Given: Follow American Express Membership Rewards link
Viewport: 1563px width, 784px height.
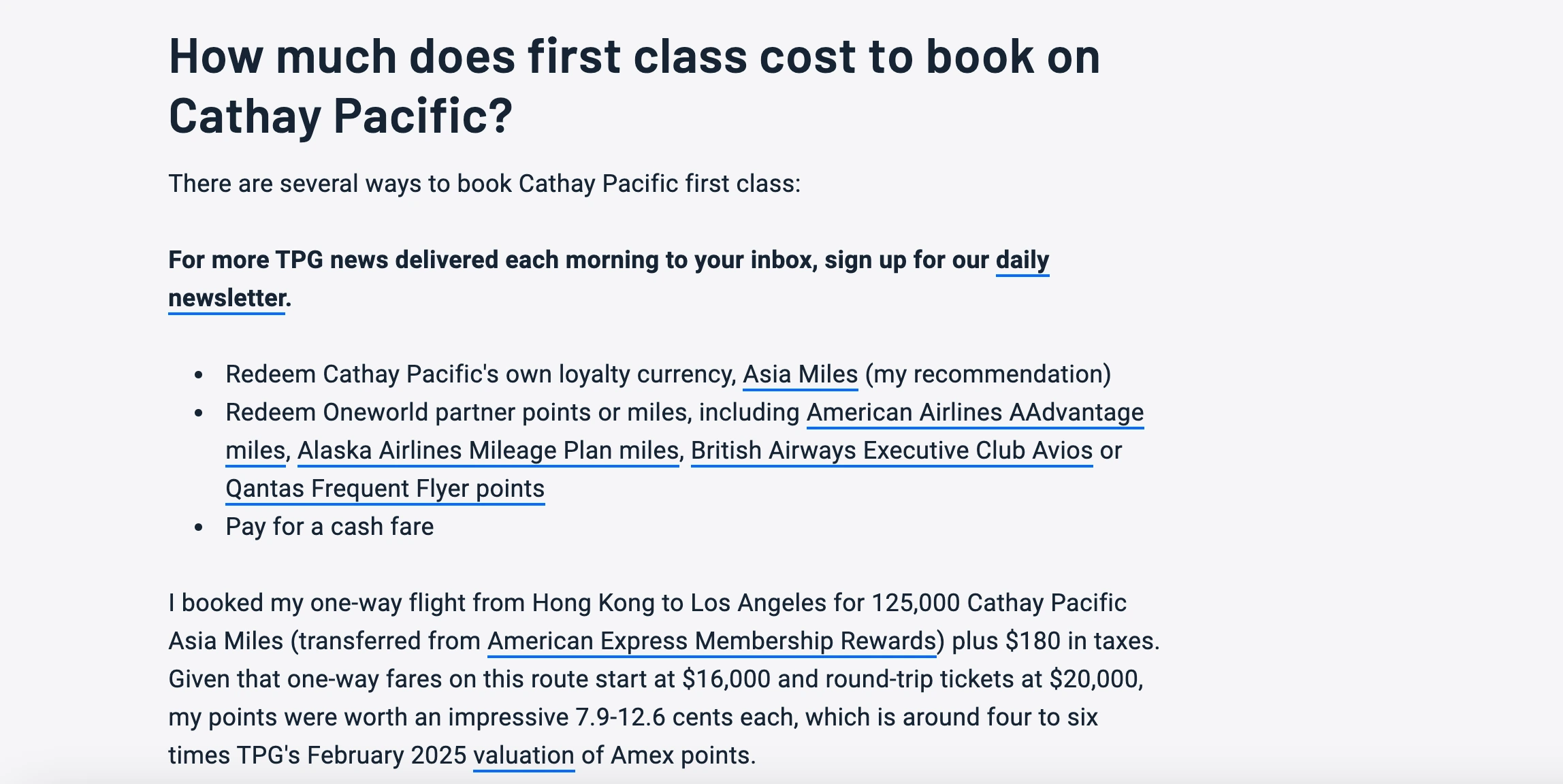Looking at the screenshot, I should point(712,641).
